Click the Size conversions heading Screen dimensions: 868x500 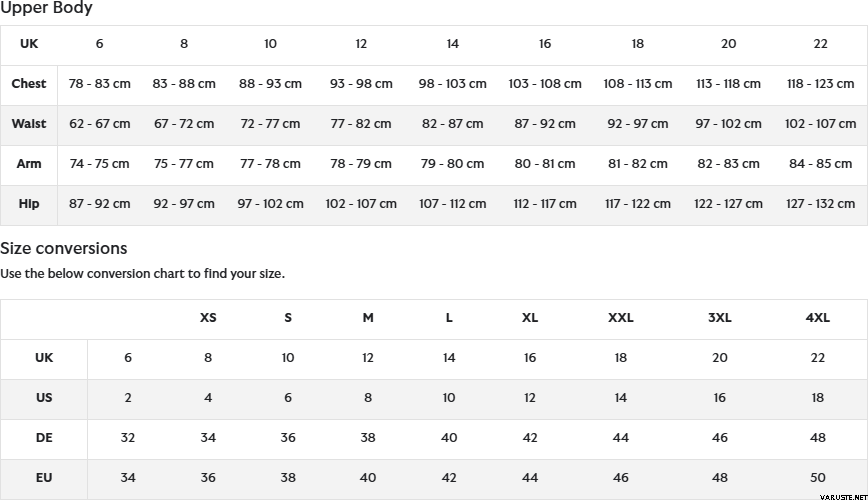point(64,248)
